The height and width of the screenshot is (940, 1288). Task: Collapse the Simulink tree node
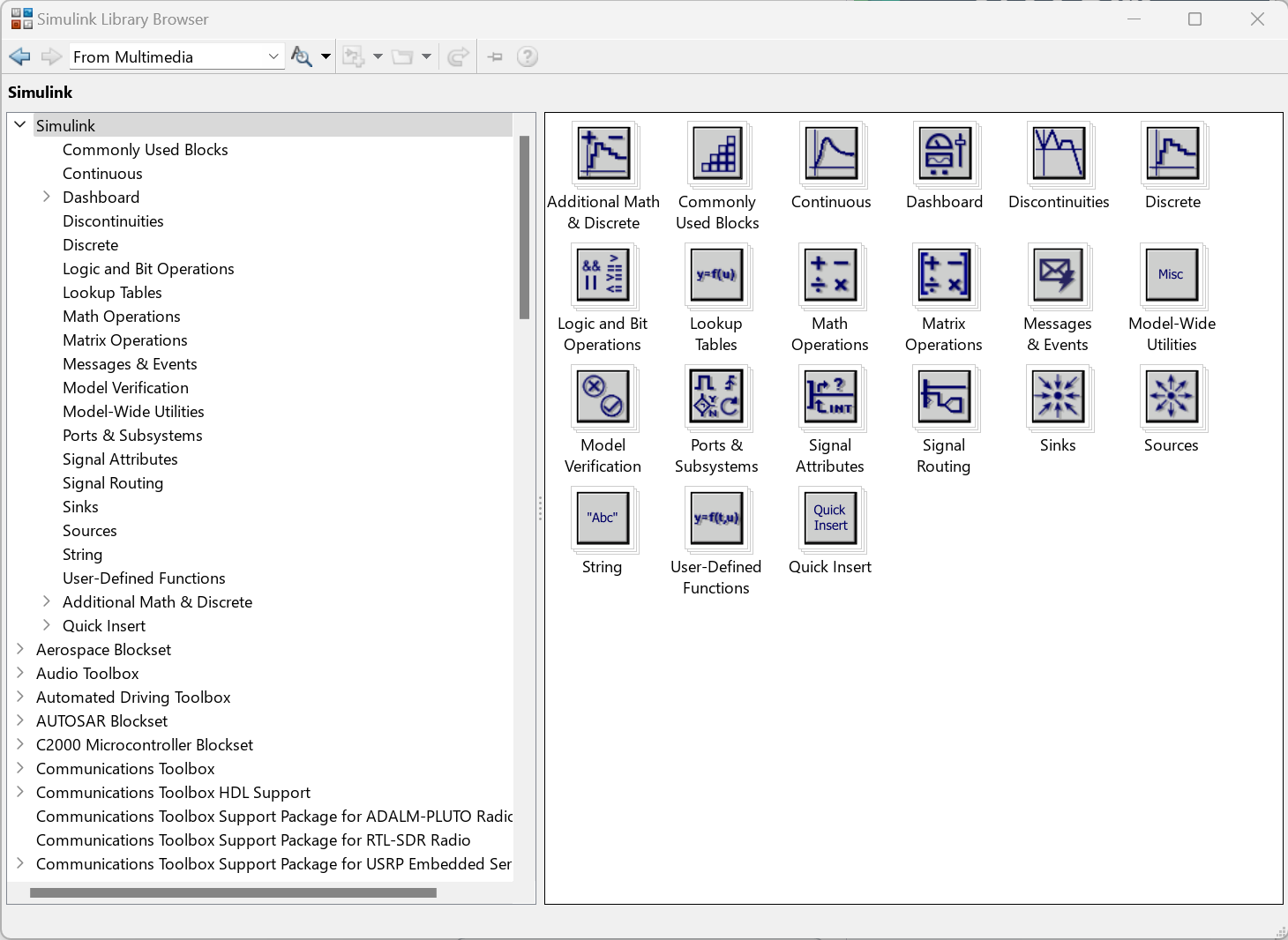tap(20, 125)
